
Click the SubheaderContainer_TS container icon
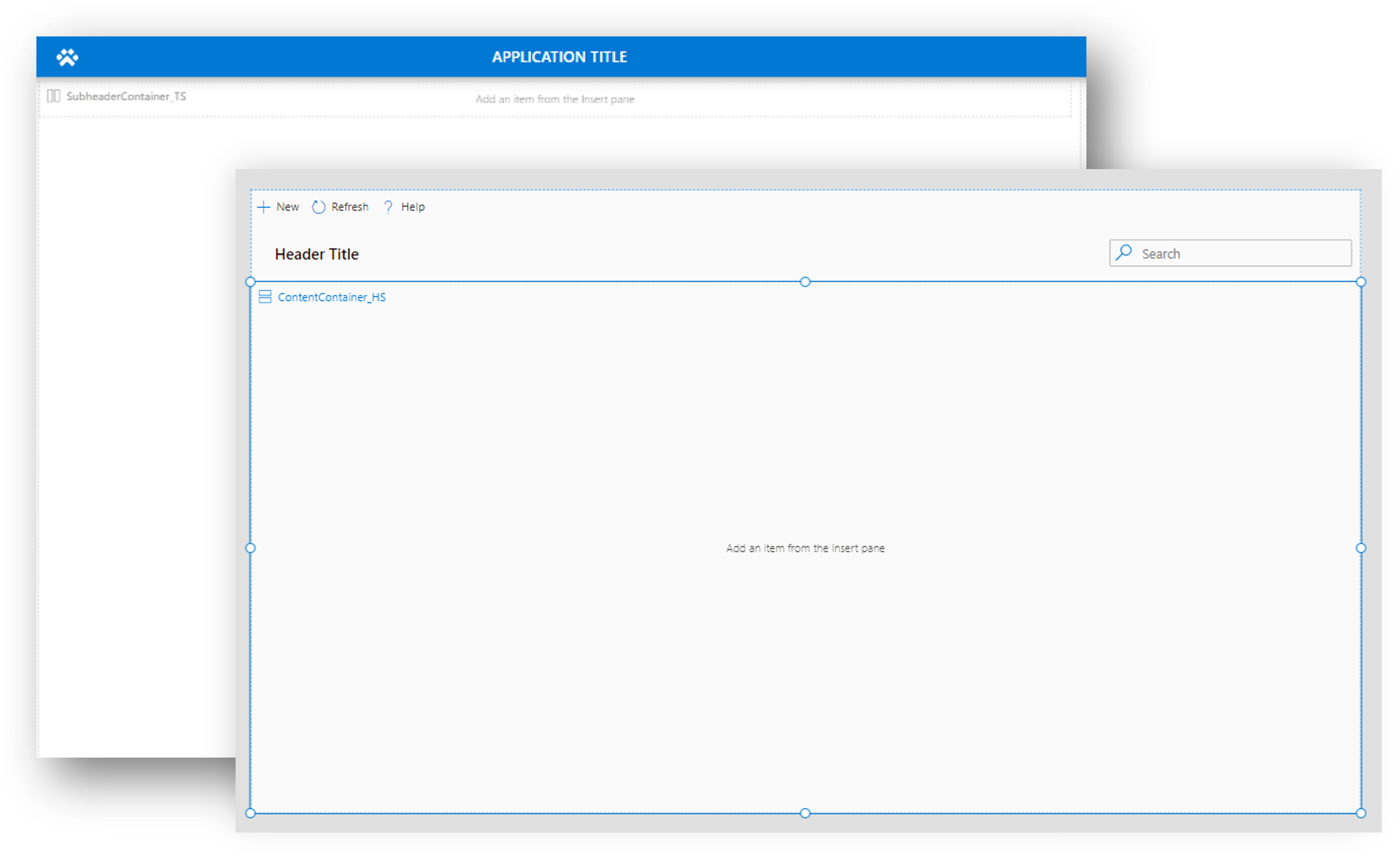click(x=54, y=96)
